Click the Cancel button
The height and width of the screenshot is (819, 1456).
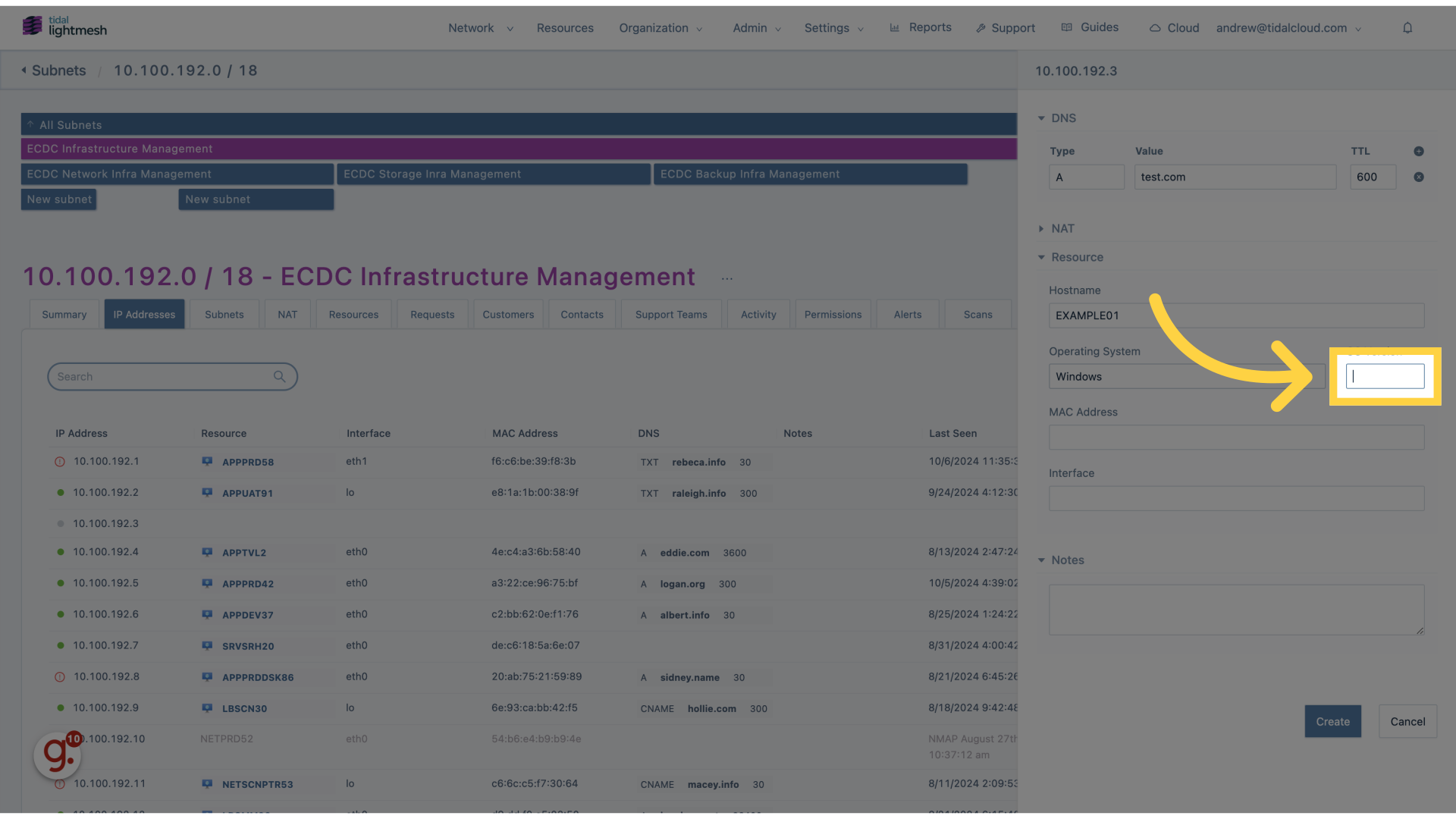pyautogui.click(x=1407, y=721)
